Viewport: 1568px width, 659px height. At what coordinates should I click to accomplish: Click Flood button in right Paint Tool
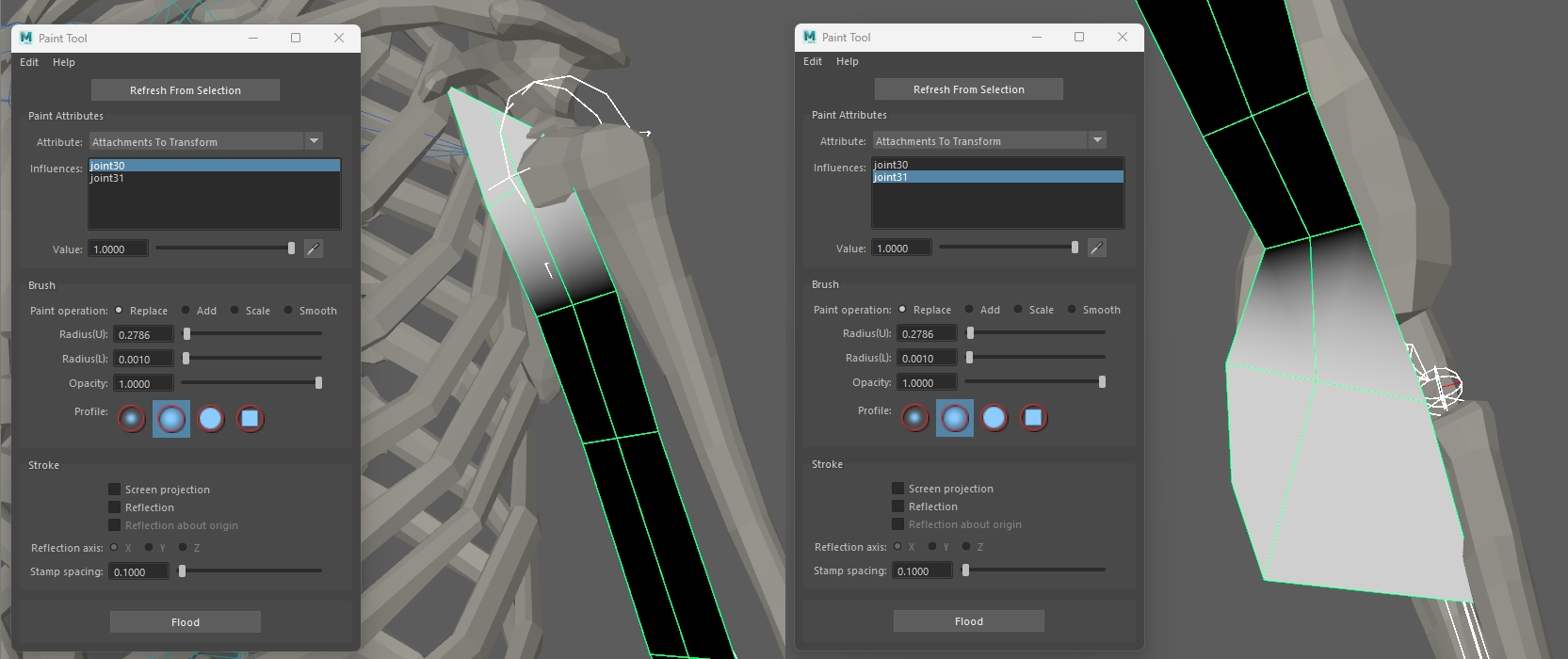tap(969, 621)
